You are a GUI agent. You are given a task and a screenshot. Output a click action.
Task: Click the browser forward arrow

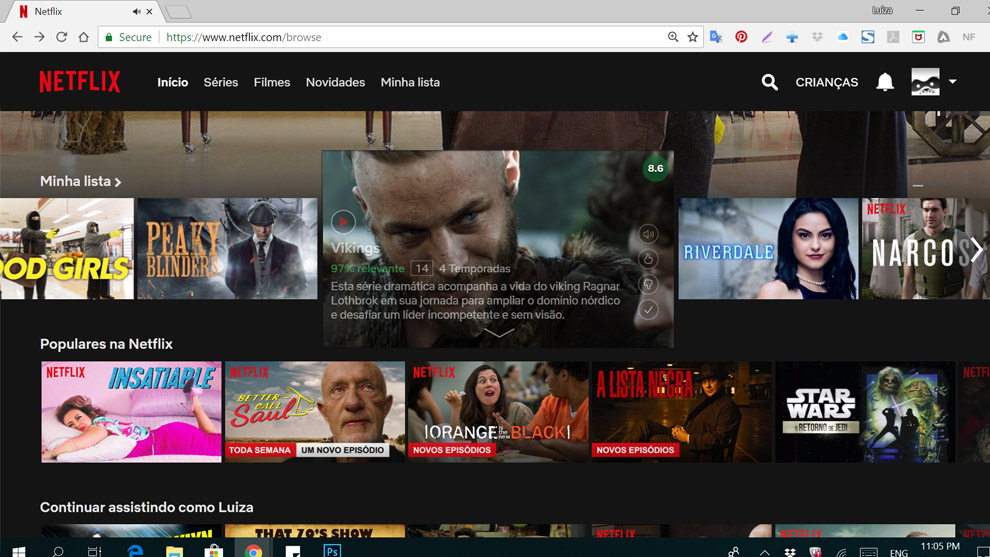point(39,37)
